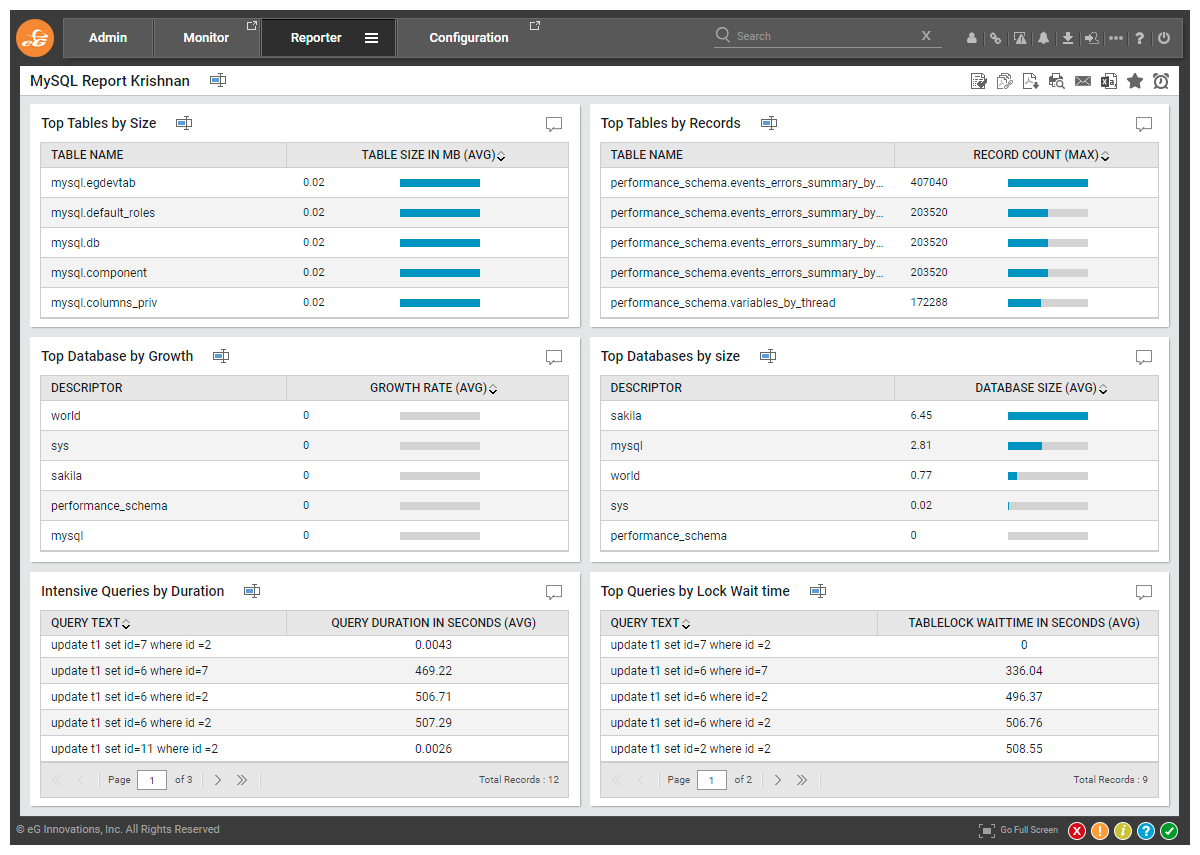Image resolution: width=1200 pixels, height=855 pixels.
Task: Click the help question mark icon
Action: [x=1140, y=38]
